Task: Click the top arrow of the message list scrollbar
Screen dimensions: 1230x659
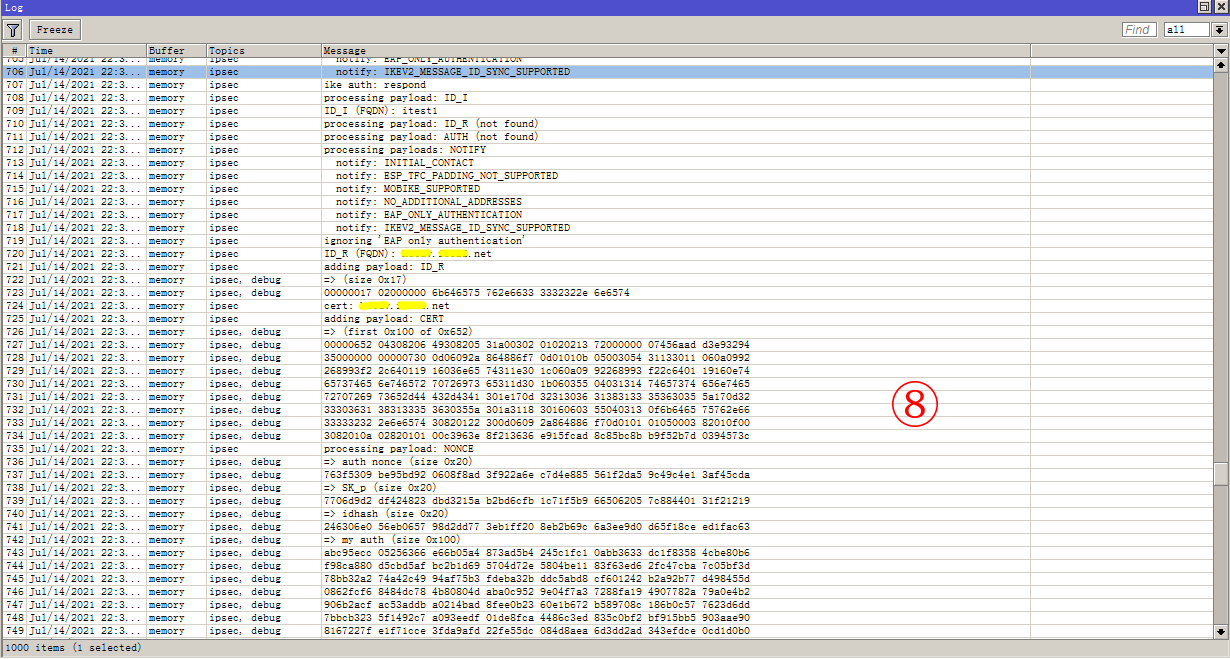Action: 1222,63
